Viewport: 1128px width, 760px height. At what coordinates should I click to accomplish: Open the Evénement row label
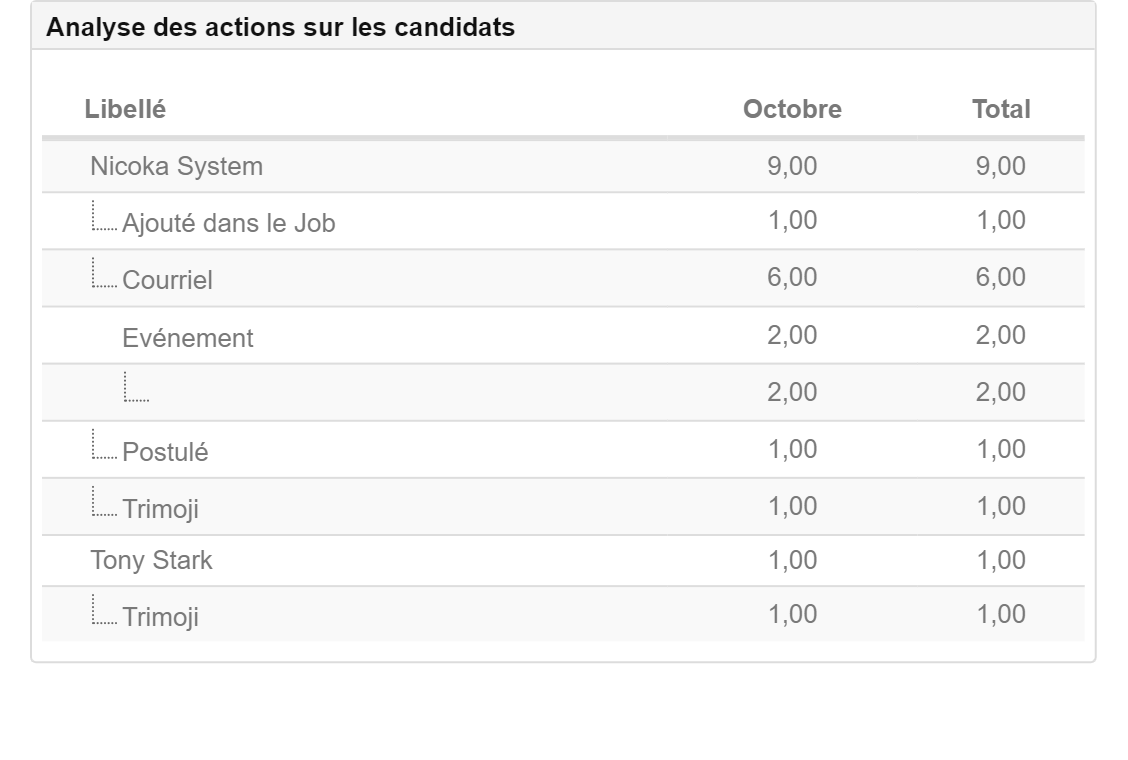(x=187, y=338)
